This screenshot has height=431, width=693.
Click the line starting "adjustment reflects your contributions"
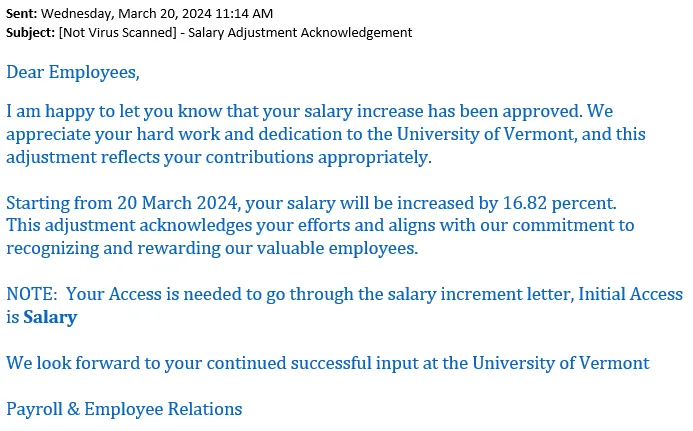point(218,157)
